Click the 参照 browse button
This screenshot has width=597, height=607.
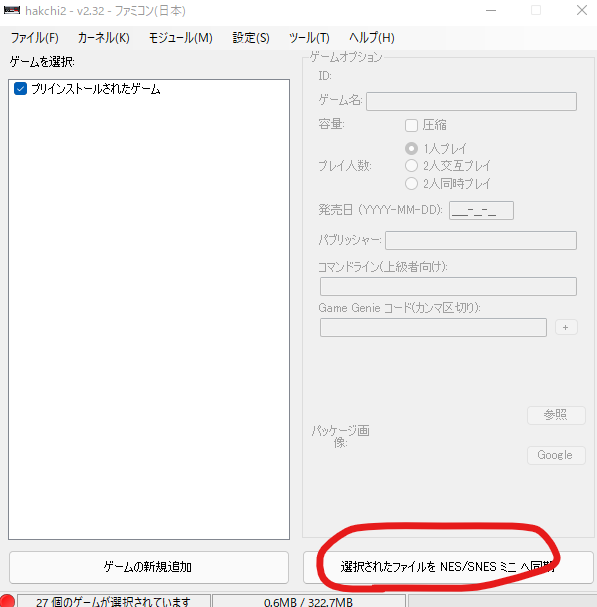556,415
